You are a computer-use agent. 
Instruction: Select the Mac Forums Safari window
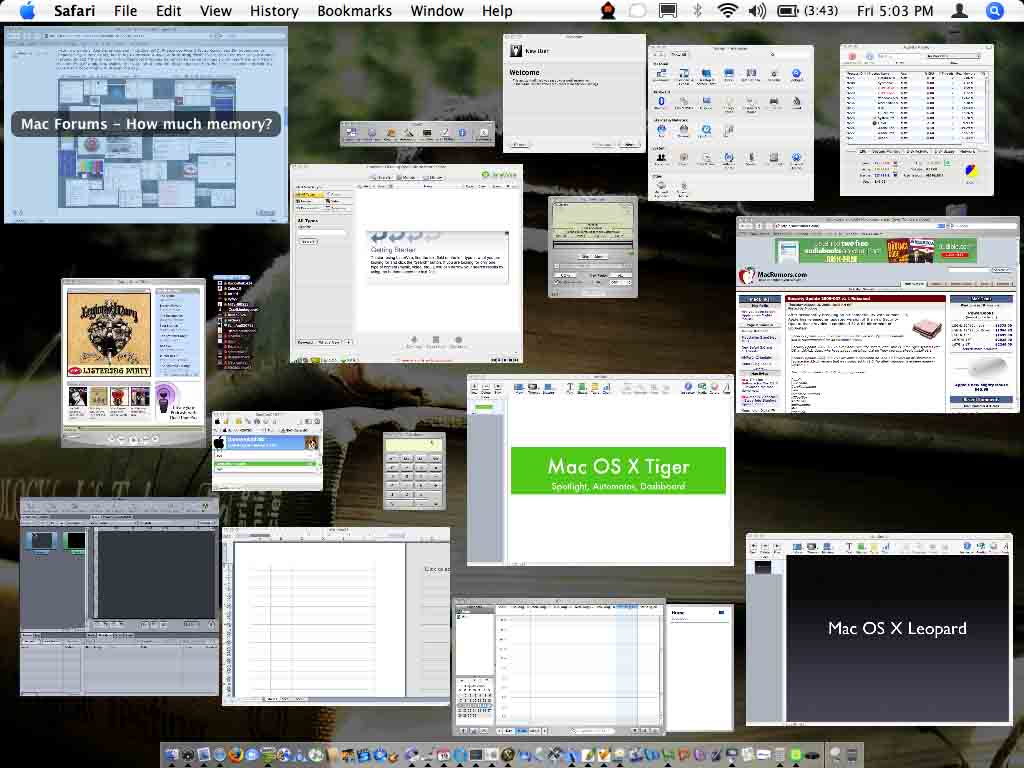[x=146, y=125]
